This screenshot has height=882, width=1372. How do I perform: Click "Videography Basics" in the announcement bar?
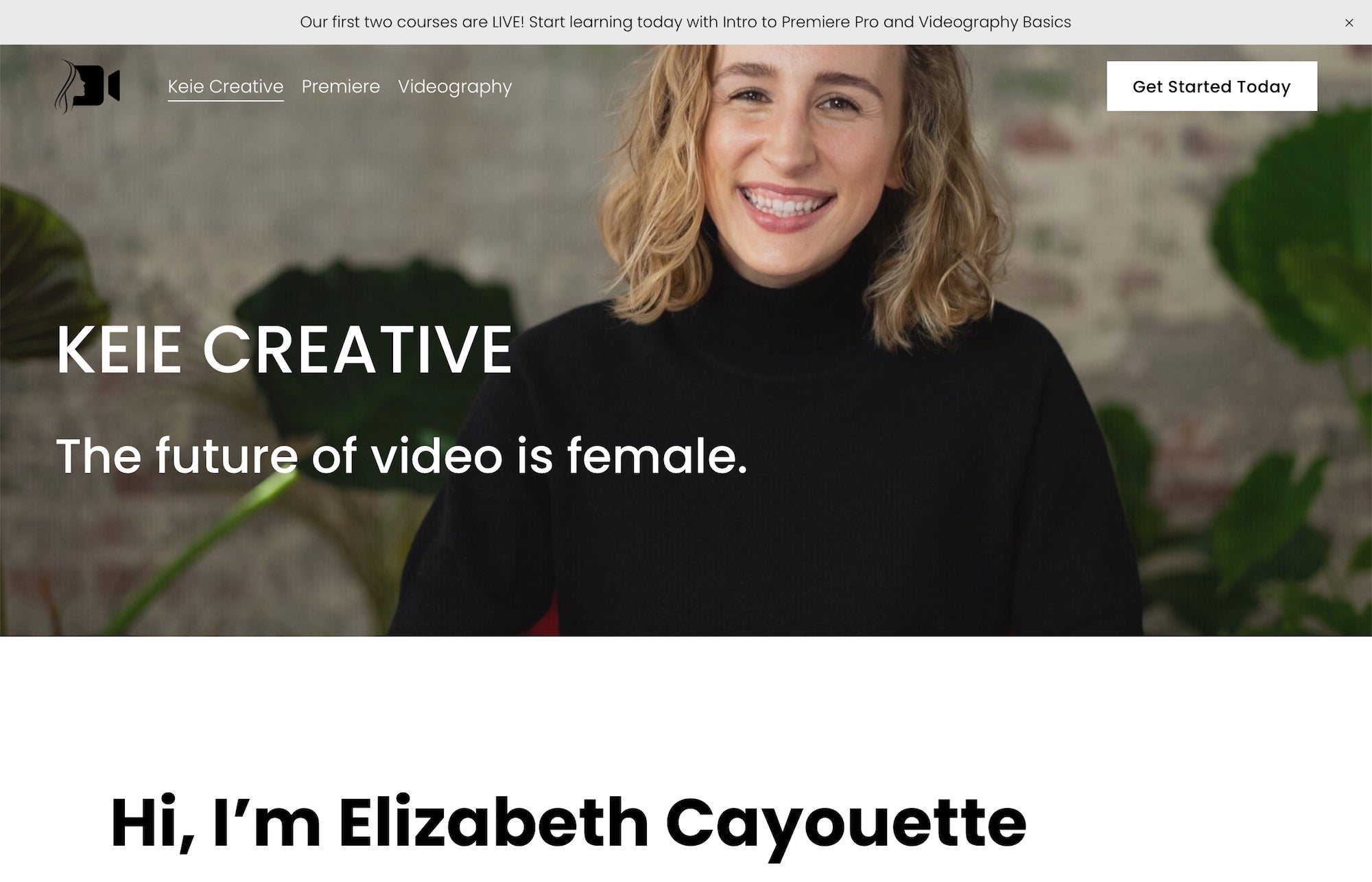[995, 22]
